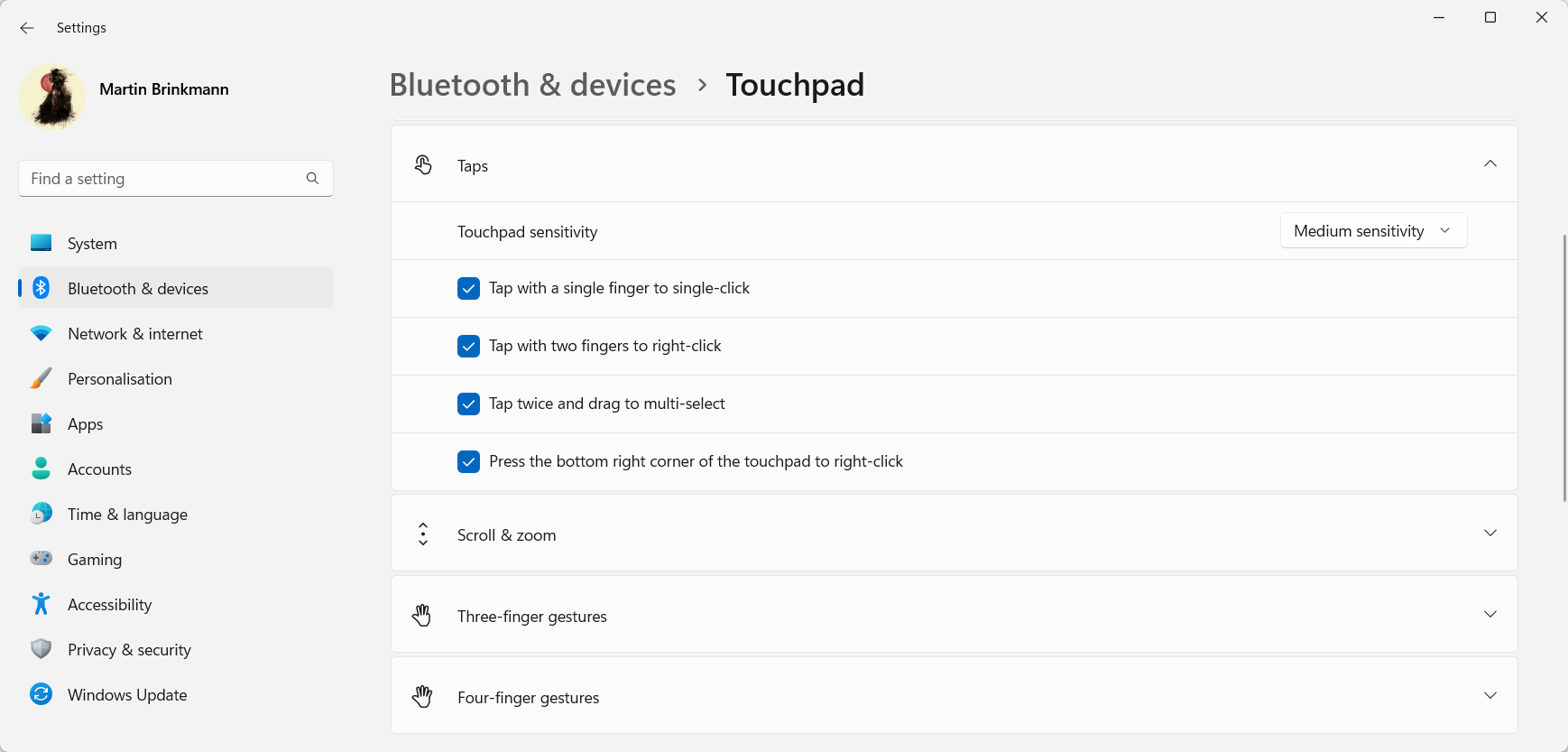Click the Scroll & zoom title text
The height and width of the screenshot is (752, 1568).
coord(506,535)
